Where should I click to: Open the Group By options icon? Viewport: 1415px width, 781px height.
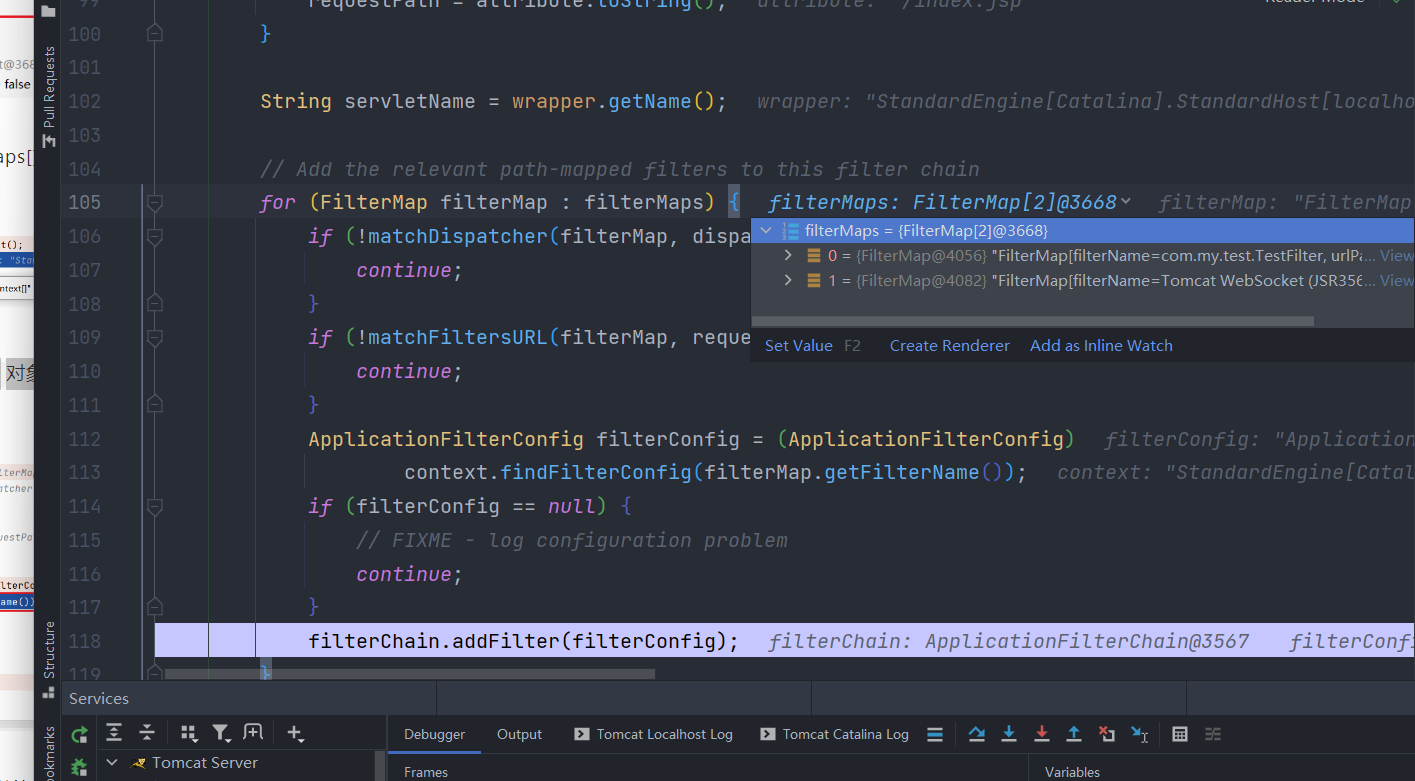[189, 734]
